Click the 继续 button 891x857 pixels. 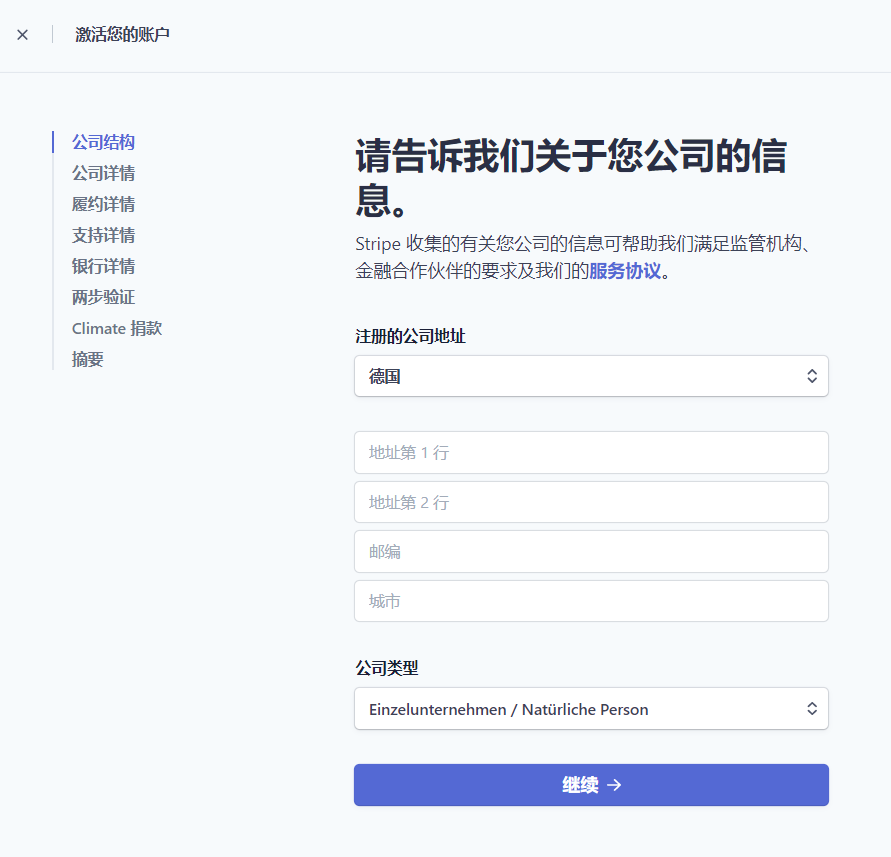591,785
